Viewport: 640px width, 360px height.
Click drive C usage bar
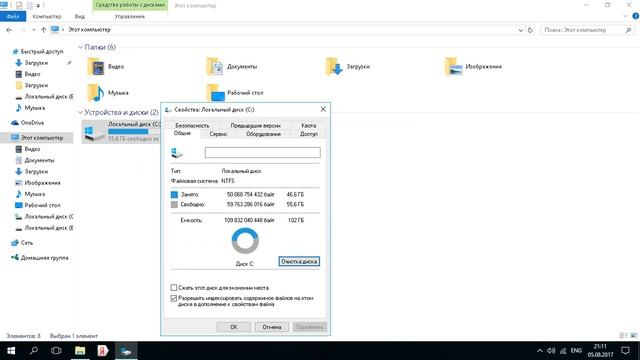133,131
